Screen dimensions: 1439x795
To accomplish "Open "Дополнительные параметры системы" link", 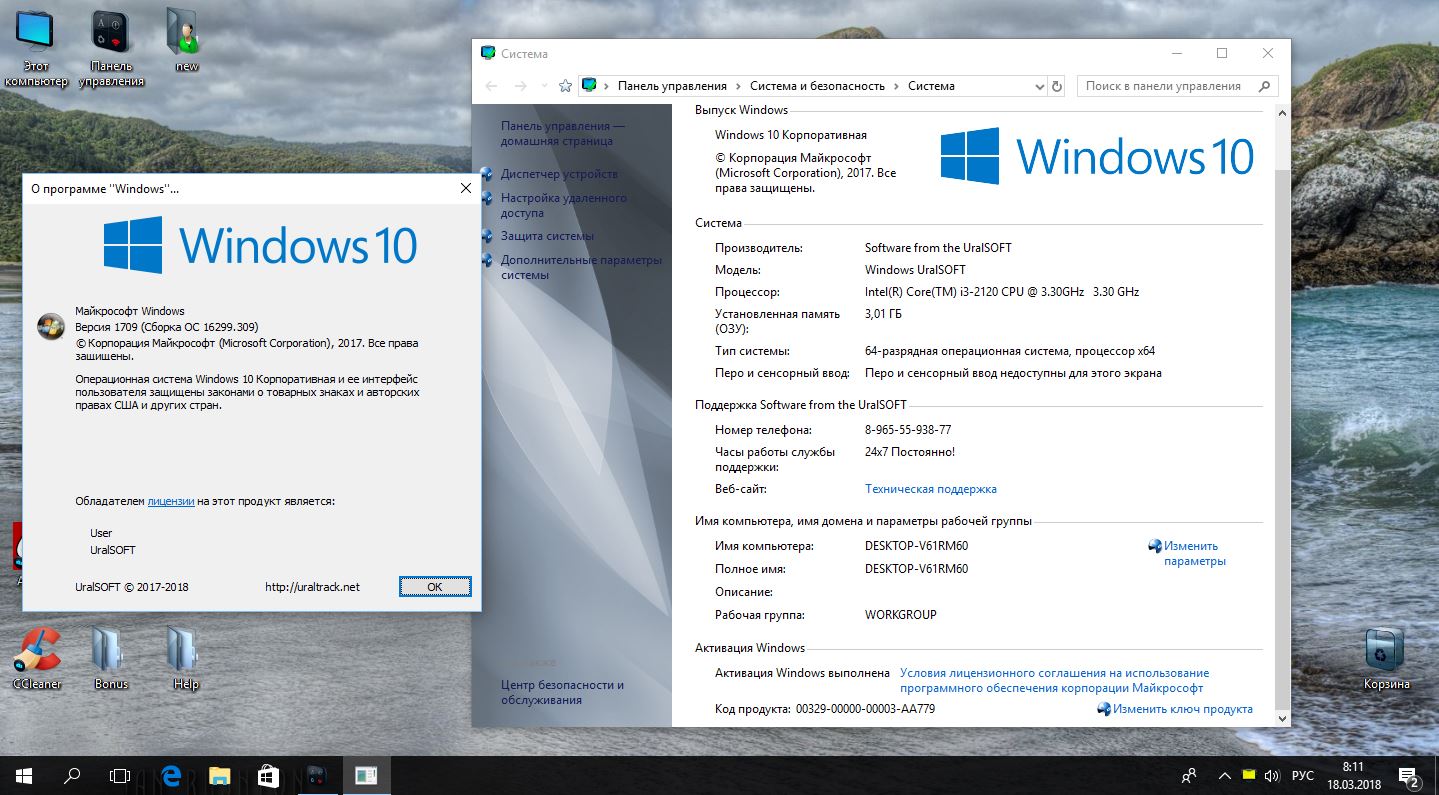I will tap(581, 267).
